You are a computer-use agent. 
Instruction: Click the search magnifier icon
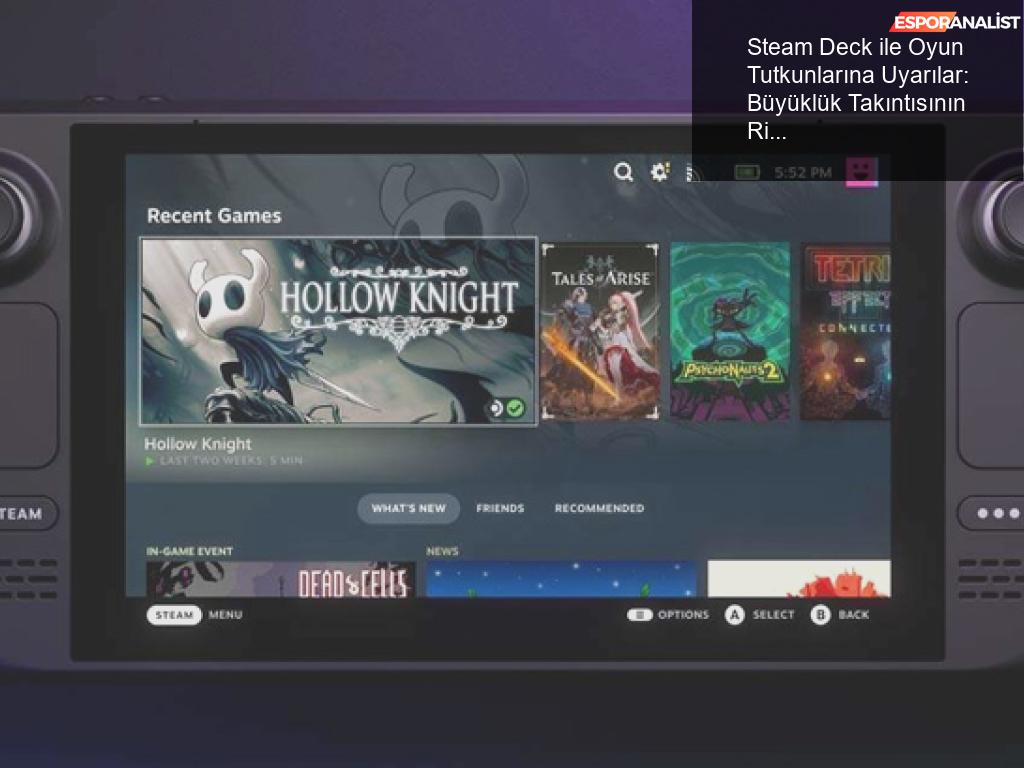(x=624, y=172)
